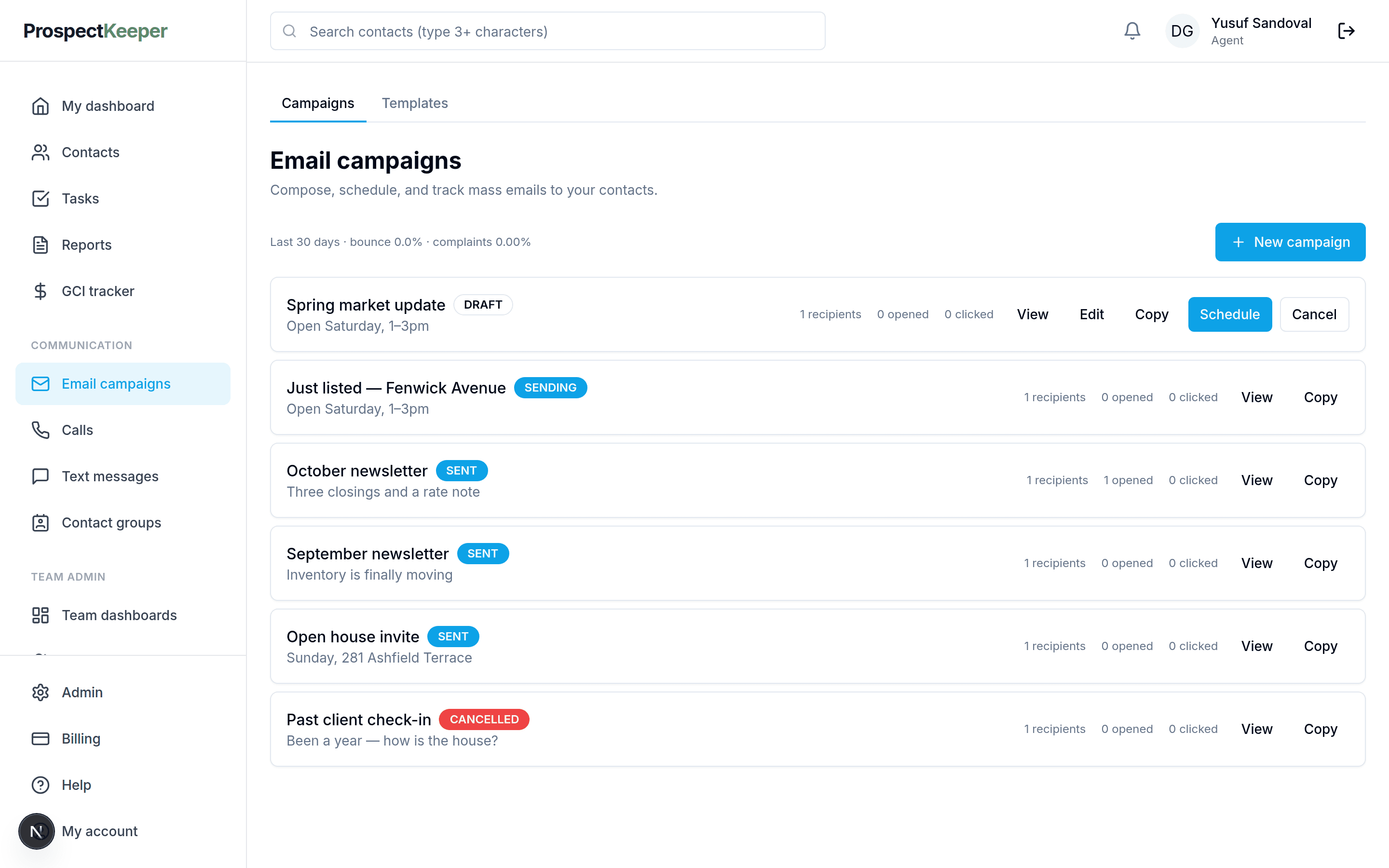Click the Tasks checkmark icon
1389x868 pixels.
point(40,199)
